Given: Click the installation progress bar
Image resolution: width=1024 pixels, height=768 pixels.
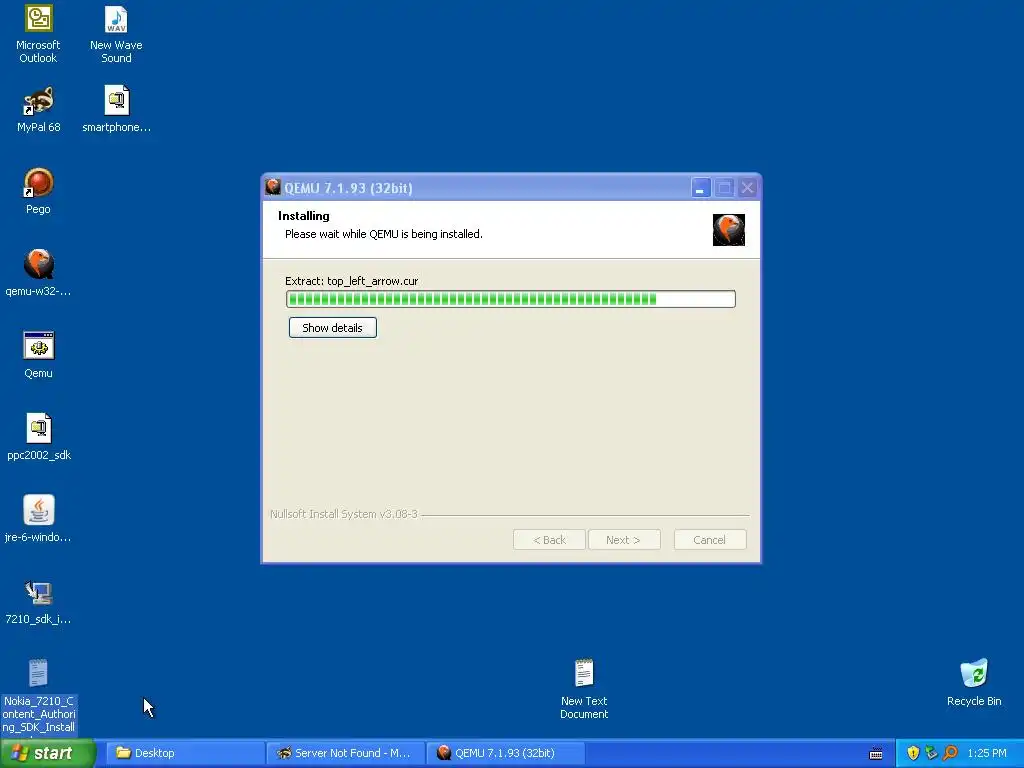Looking at the screenshot, I should click(511, 299).
